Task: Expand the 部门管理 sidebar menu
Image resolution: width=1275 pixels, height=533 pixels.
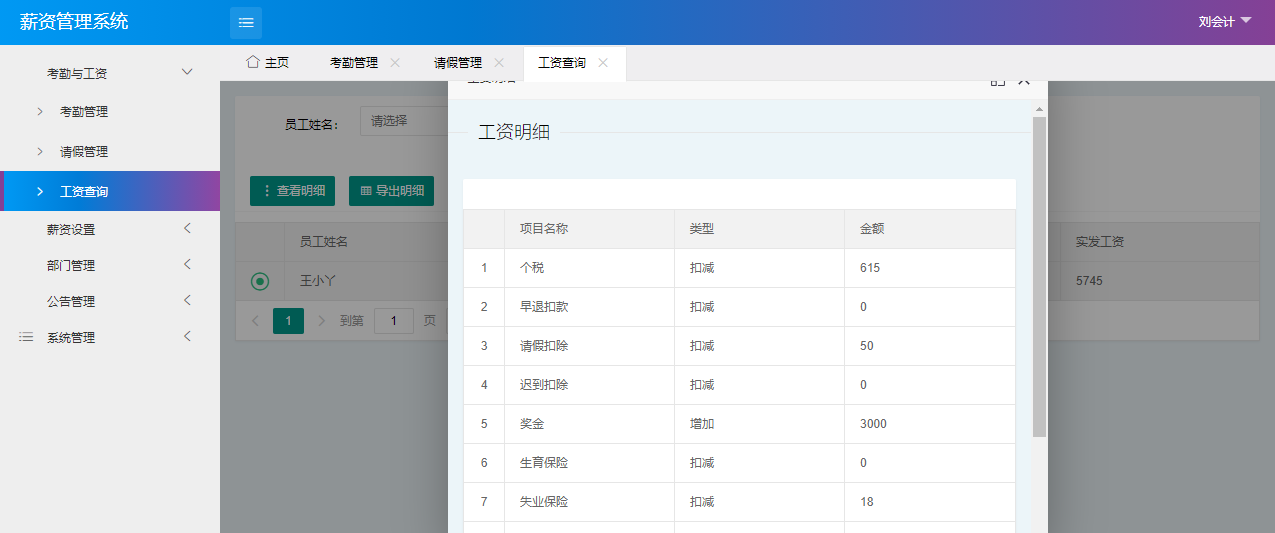Action: coord(186,265)
